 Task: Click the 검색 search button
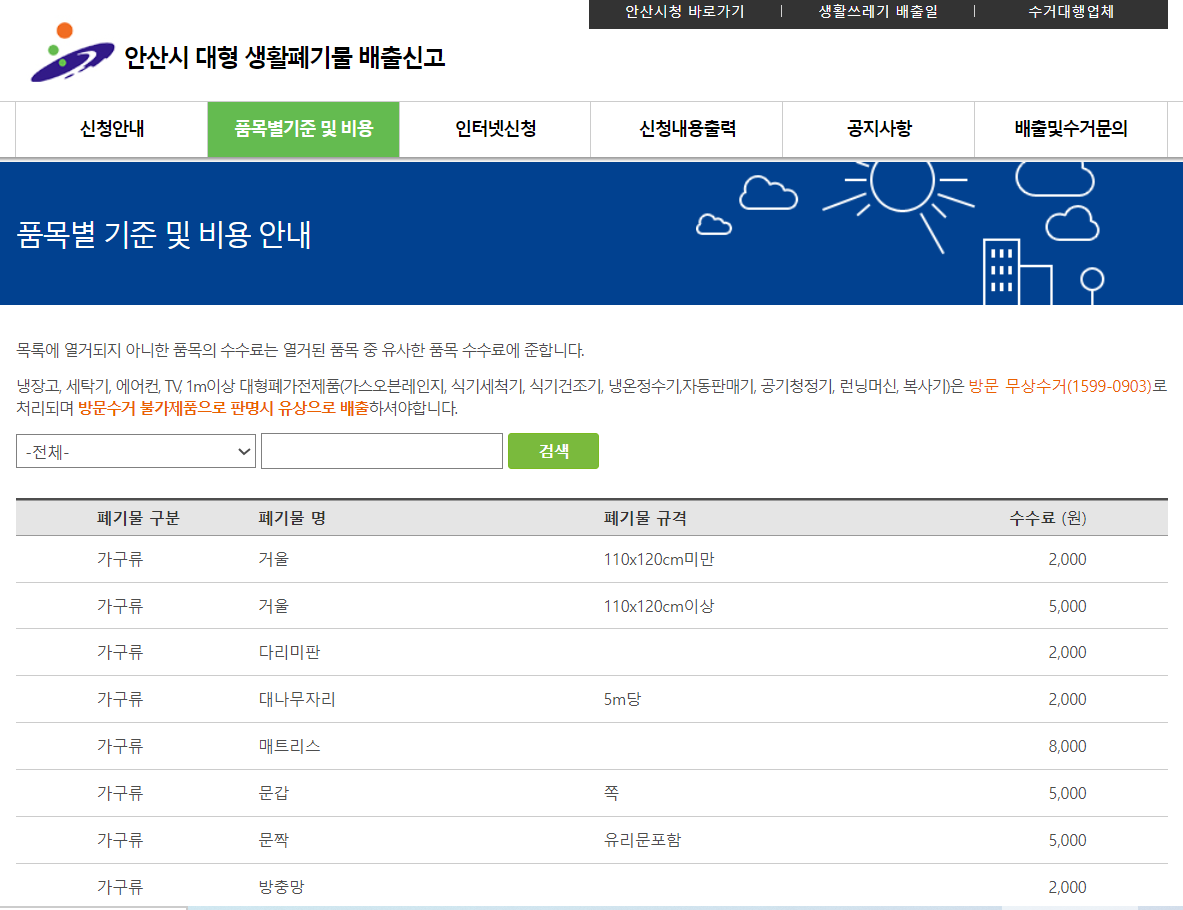[x=553, y=451]
